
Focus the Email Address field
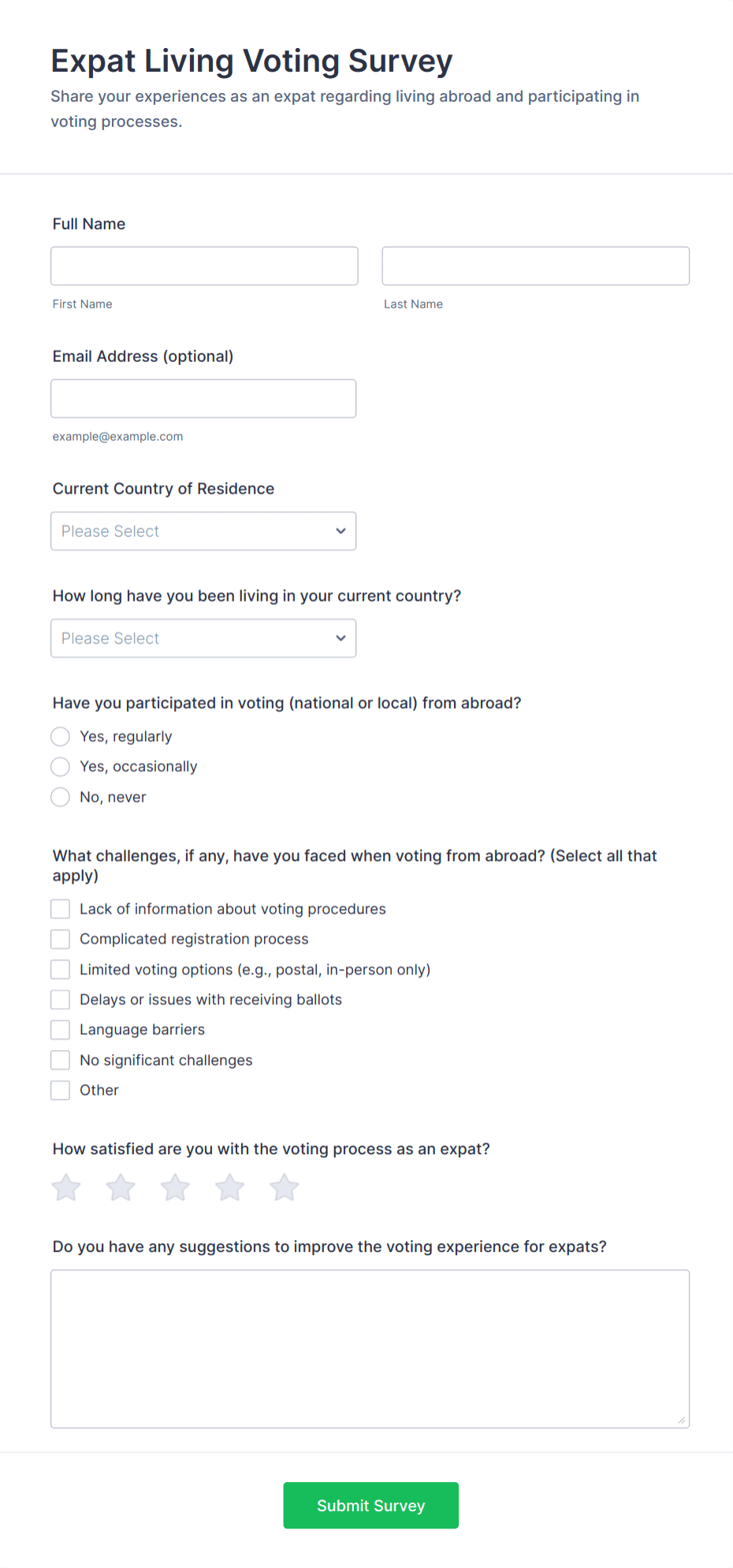tap(203, 398)
